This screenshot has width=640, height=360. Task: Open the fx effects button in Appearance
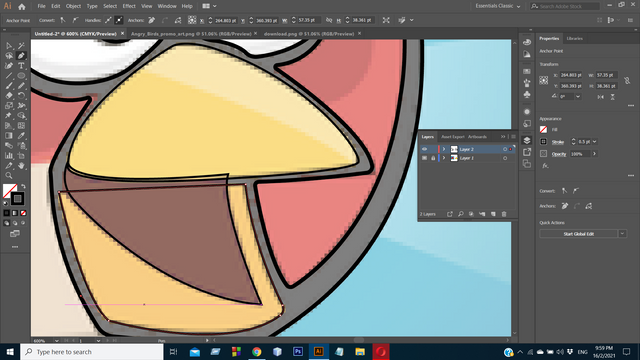tap(545, 166)
